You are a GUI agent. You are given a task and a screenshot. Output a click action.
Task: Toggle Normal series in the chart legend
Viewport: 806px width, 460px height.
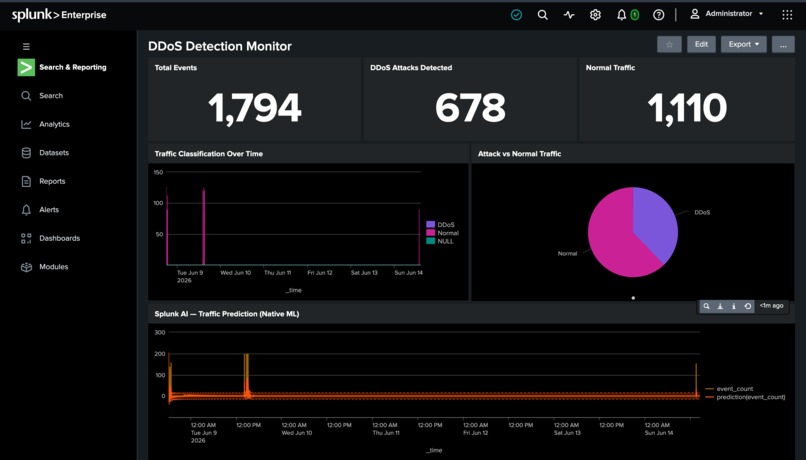pyautogui.click(x=443, y=233)
